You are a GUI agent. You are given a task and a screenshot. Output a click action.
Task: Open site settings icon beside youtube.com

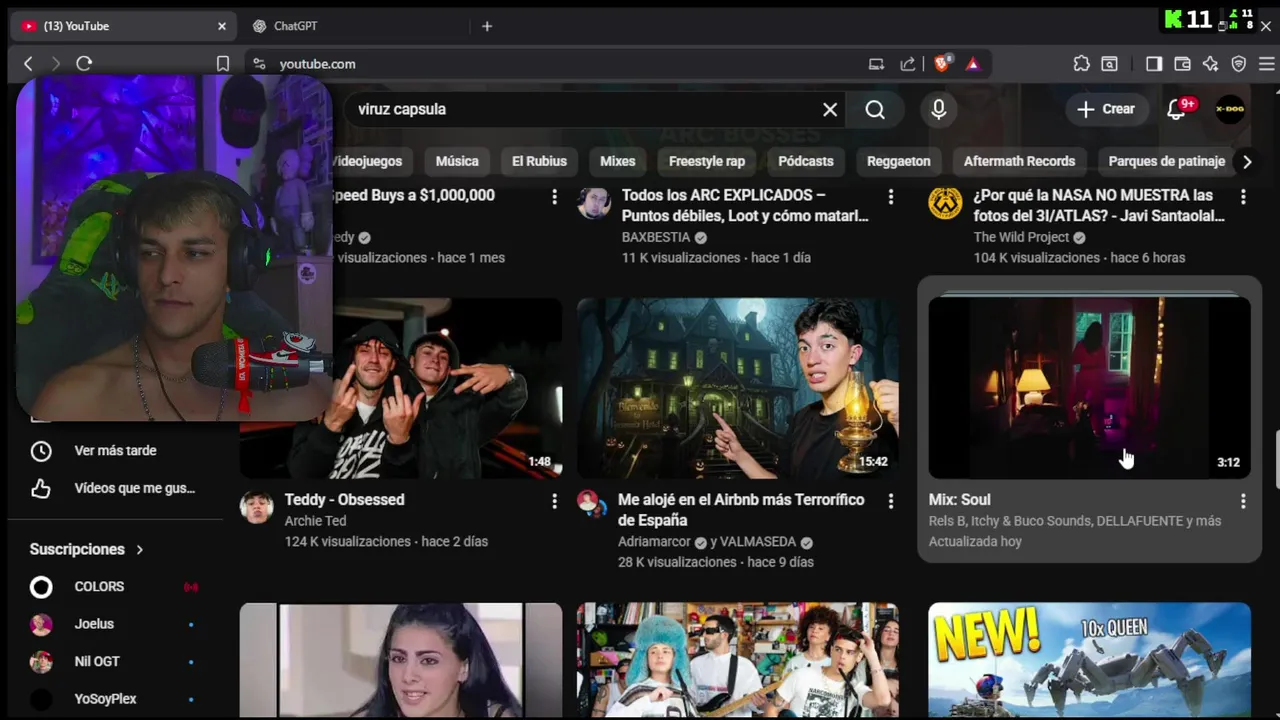pyautogui.click(x=259, y=64)
